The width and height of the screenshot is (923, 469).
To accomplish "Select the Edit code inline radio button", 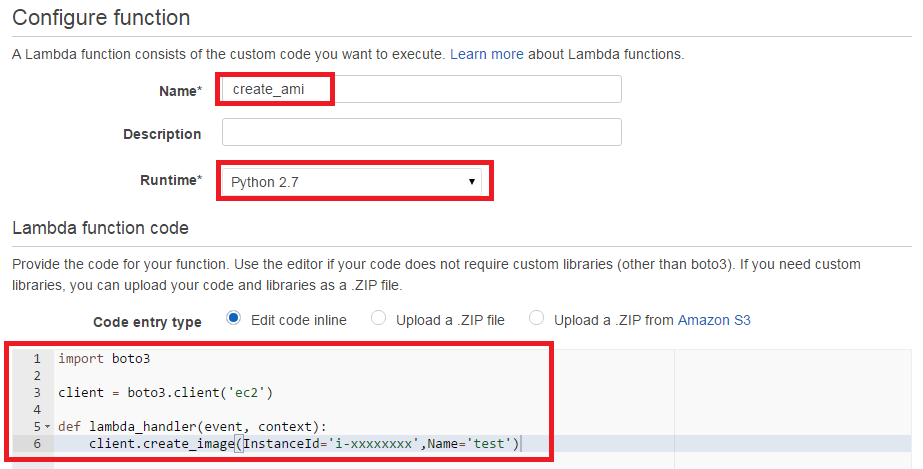I will (x=234, y=318).
